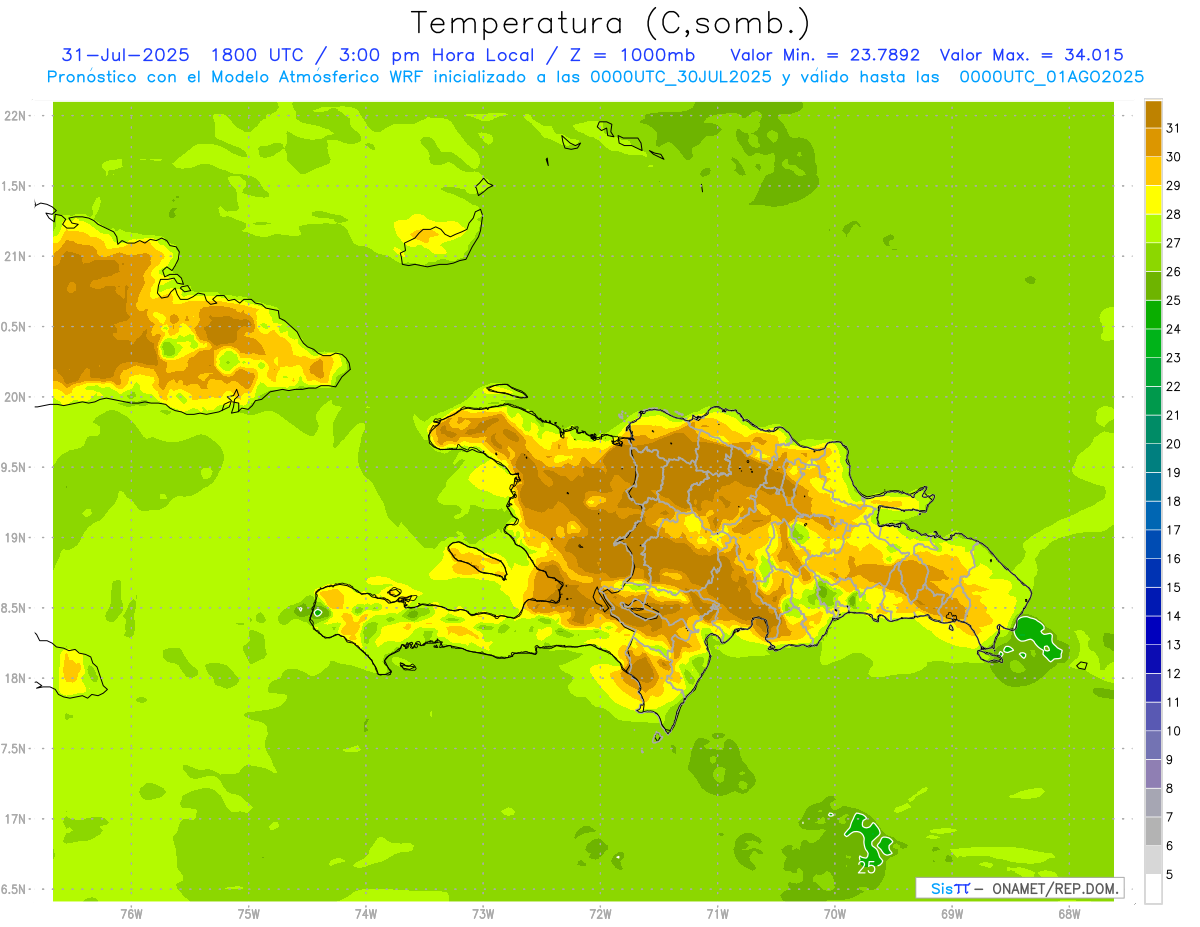Click colorbar label "31"
Viewport: 1200px width, 927px height.
coord(1173,128)
